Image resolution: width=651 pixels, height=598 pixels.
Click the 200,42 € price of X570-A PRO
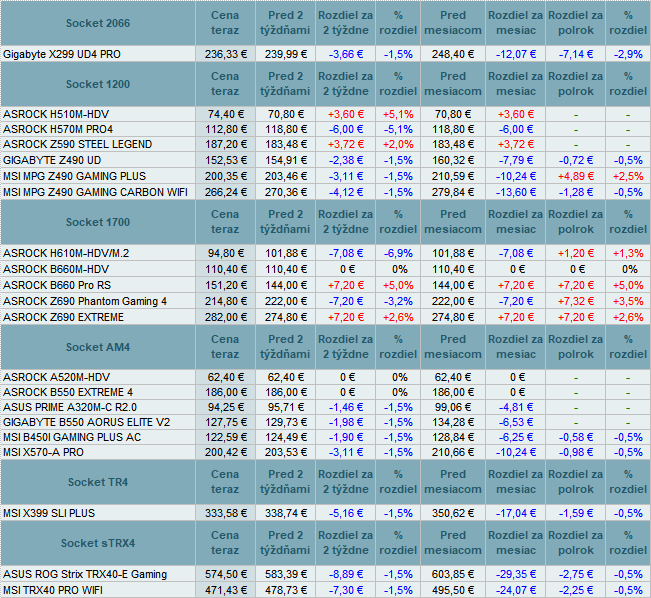pyautogui.click(x=226, y=452)
